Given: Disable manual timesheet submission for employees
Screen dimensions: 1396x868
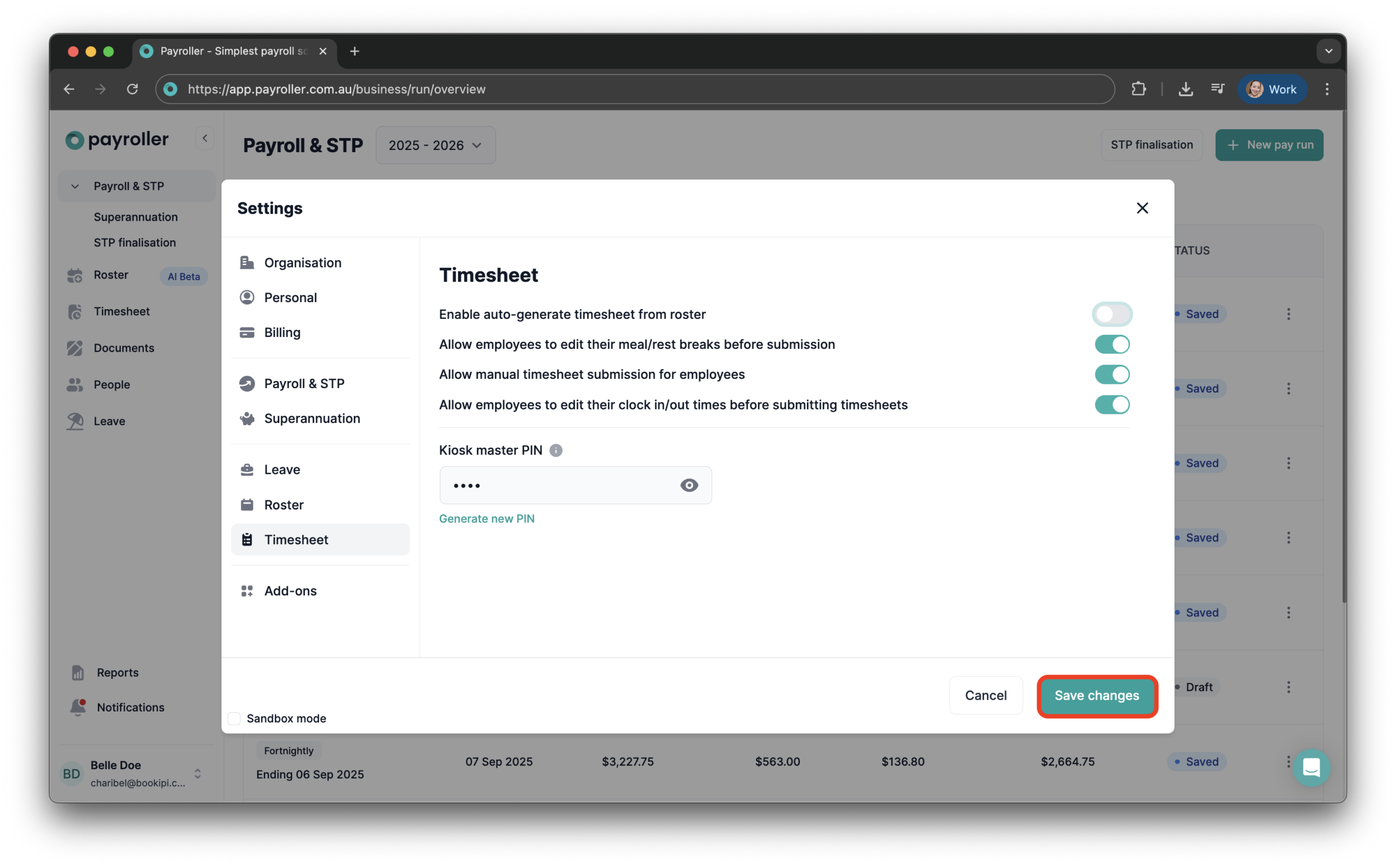Looking at the screenshot, I should click(x=1112, y=374).
